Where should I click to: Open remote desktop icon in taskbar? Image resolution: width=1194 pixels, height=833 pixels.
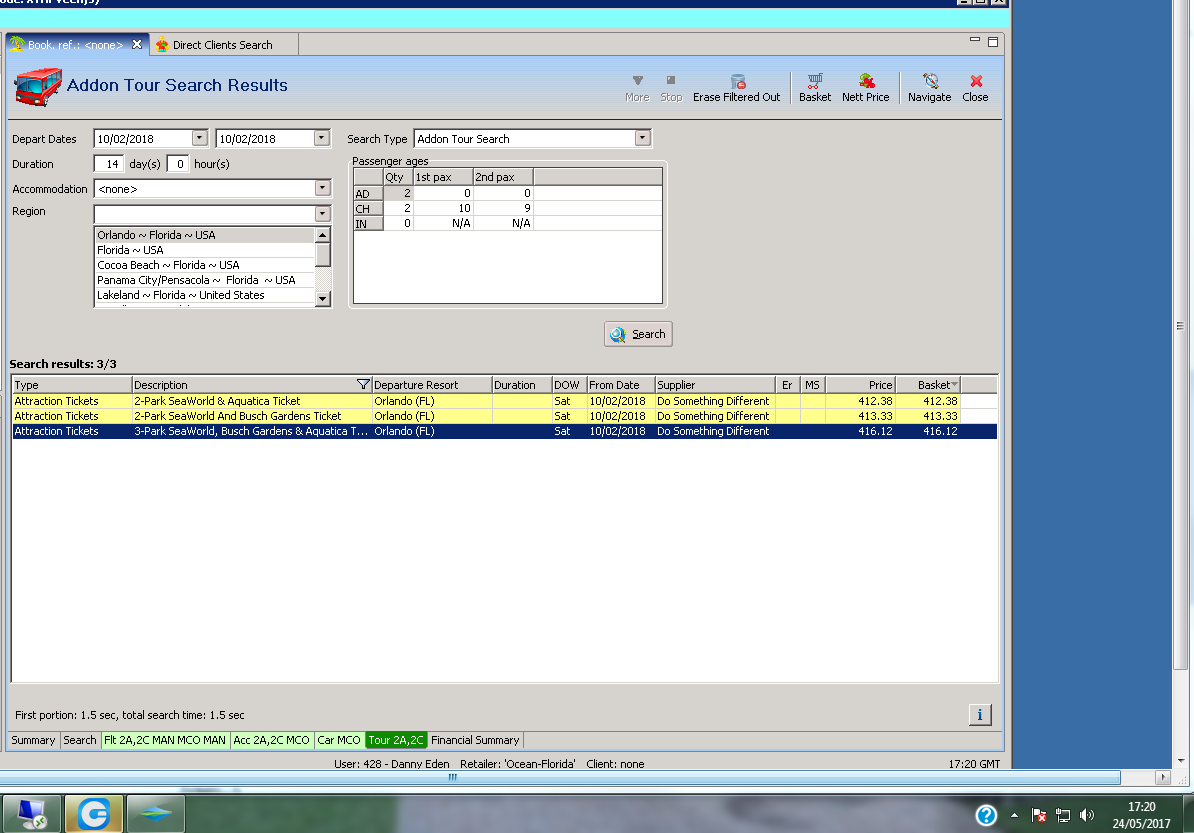32,814
